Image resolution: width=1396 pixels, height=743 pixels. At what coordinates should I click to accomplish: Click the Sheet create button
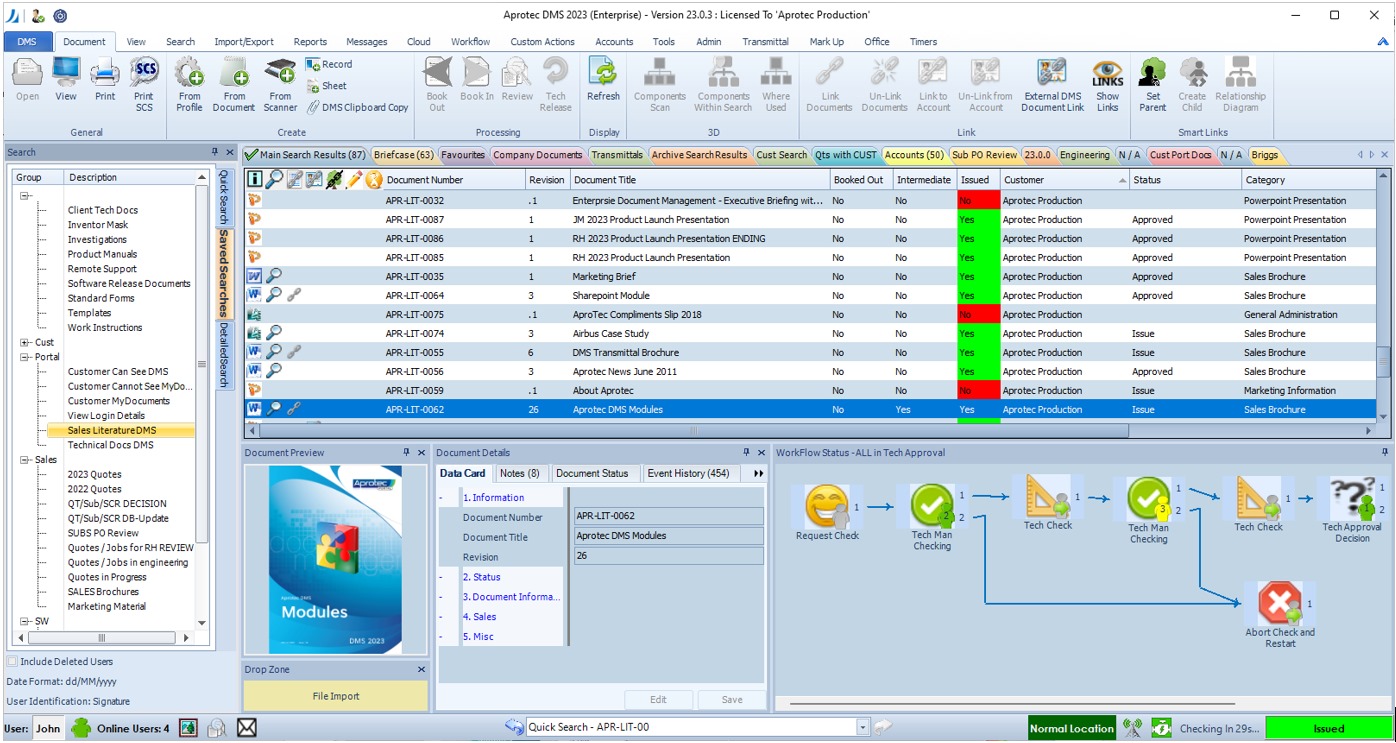tap(327, 86)
